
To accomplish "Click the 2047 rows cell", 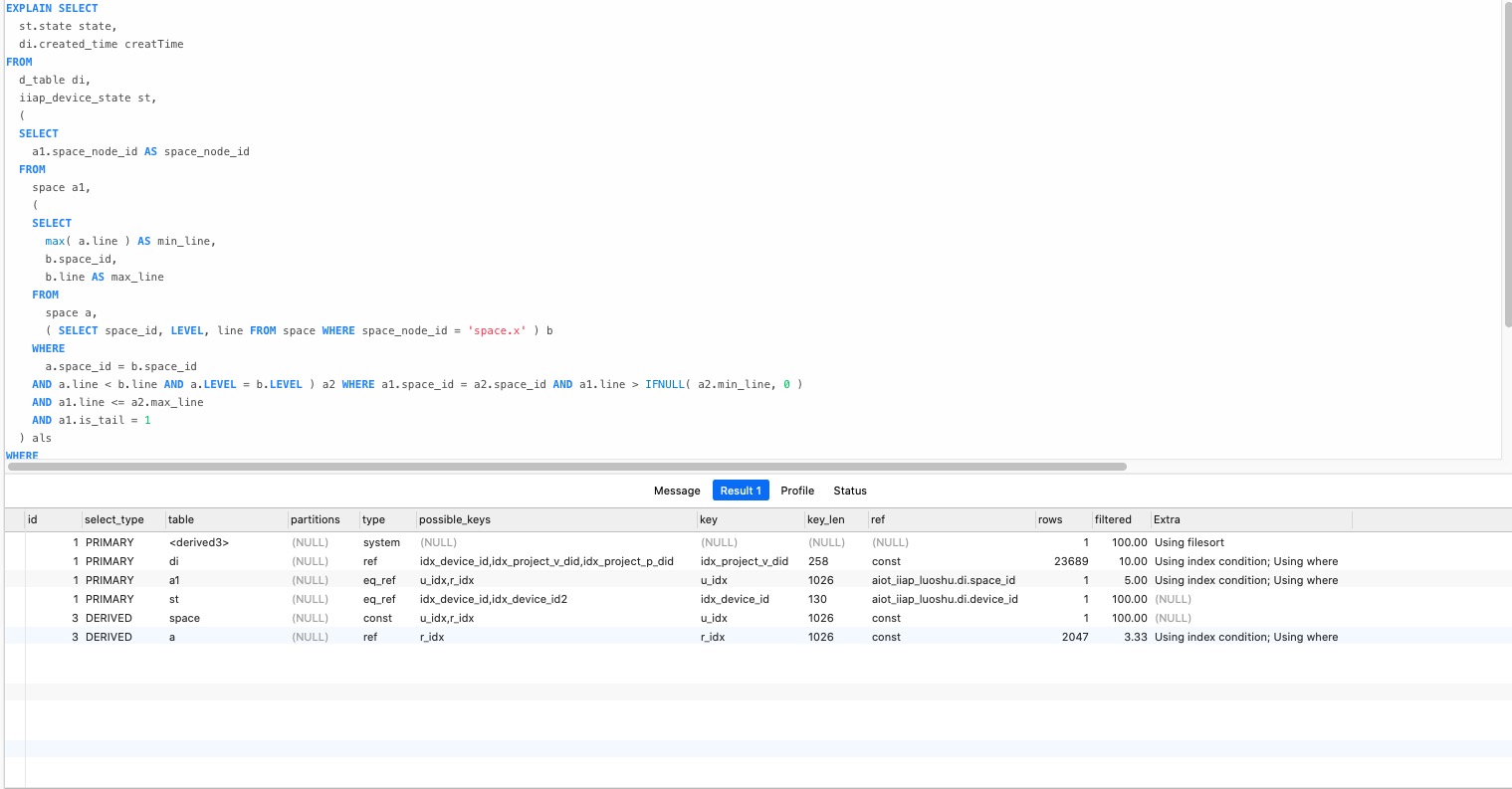I will click(x=1075, y=637).
